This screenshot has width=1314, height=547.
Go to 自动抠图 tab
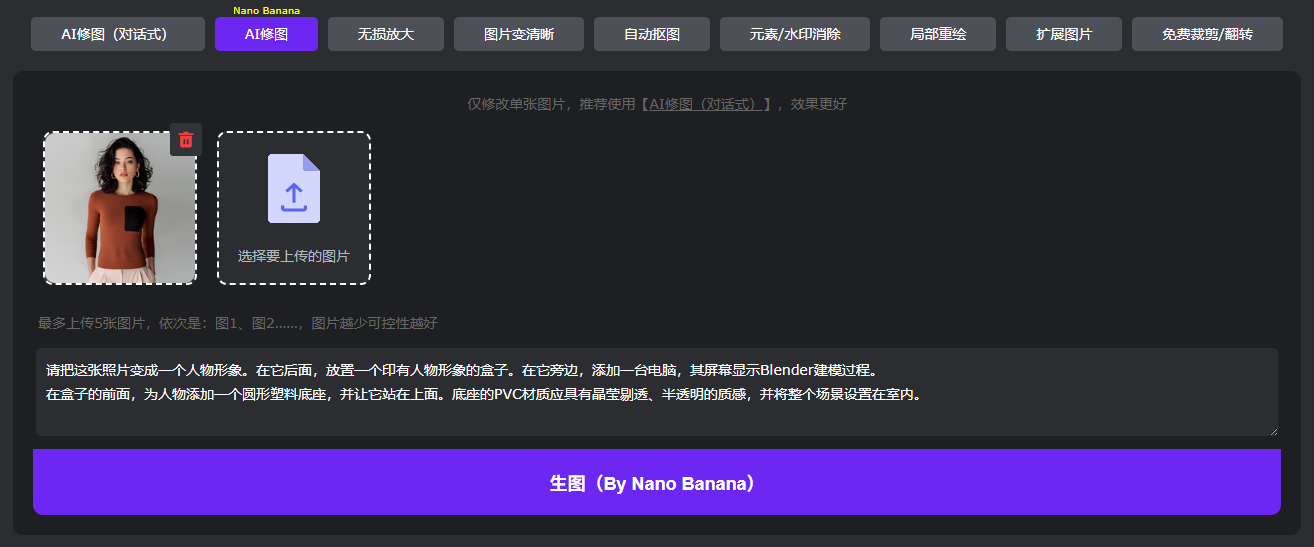point(652,34)
